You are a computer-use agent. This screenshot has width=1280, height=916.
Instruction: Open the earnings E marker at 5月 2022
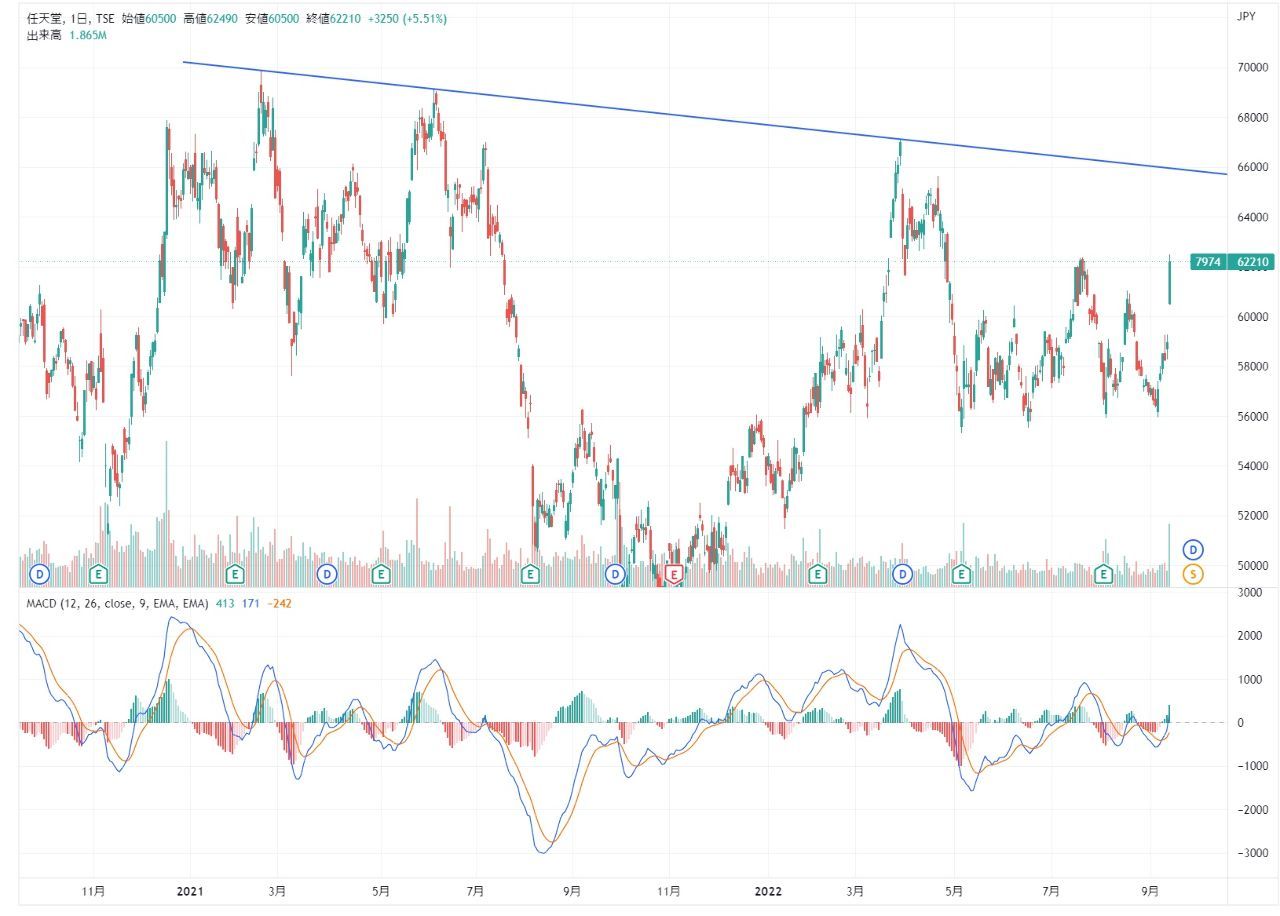point(961,574)
